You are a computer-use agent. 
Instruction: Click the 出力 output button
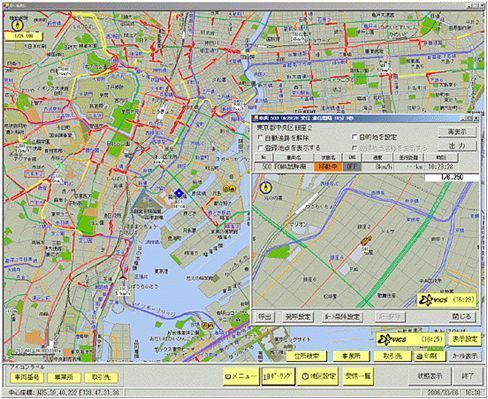tap(457, 146)
